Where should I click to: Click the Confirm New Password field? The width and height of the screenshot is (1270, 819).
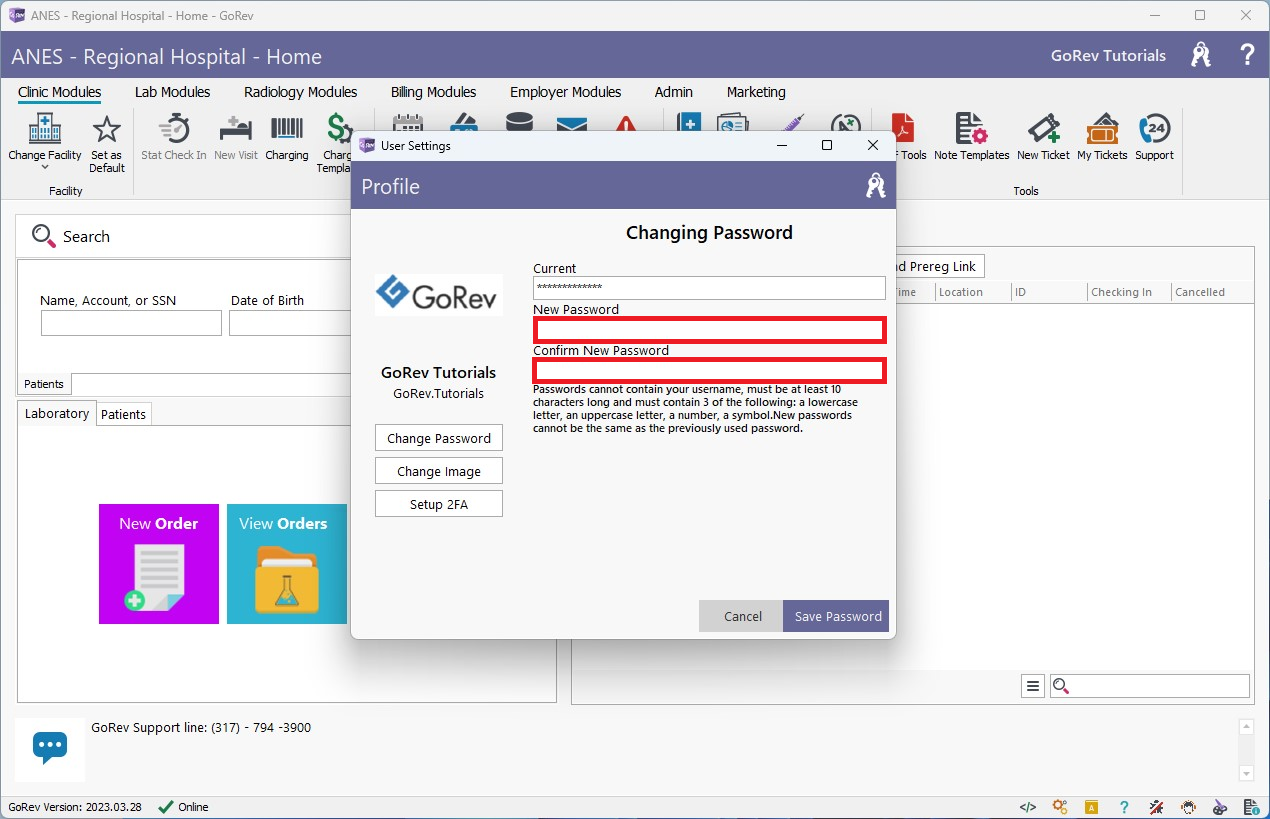click(709, 370)
